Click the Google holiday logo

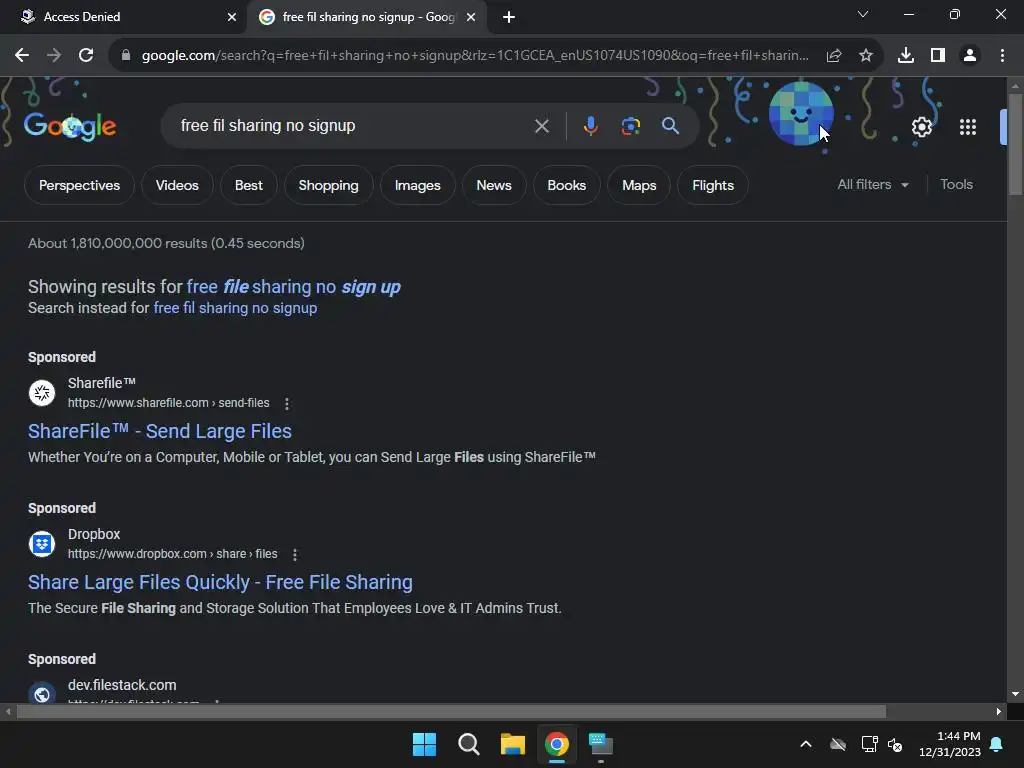[x=70, y=127]
